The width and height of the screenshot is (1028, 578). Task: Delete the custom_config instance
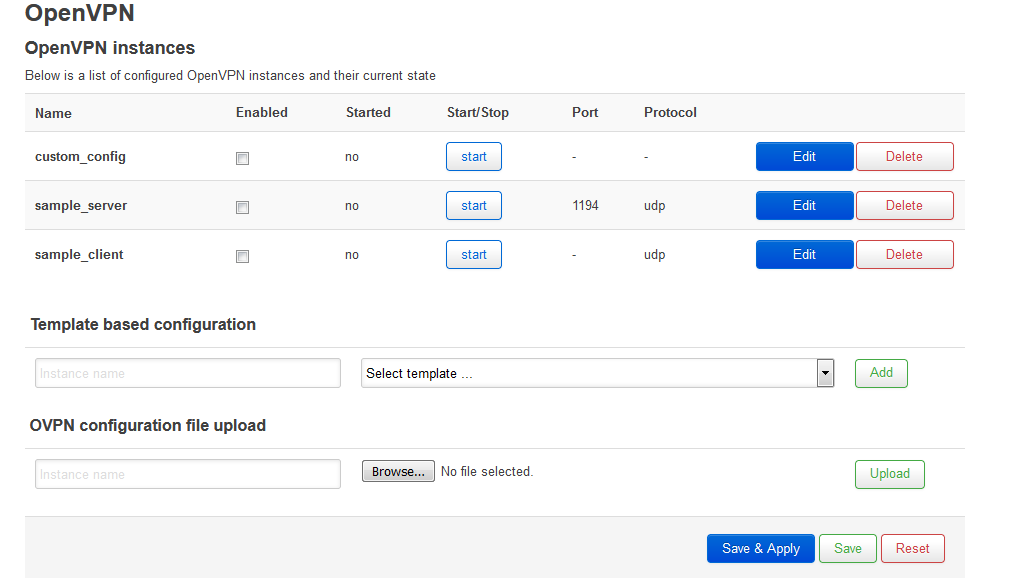click(905, 157)
